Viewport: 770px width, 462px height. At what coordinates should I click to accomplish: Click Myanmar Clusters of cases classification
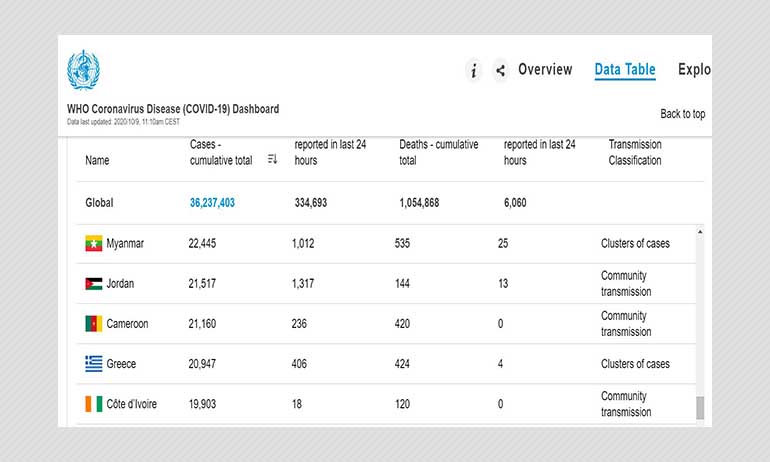pyautogui.click(x=635, y=244)
